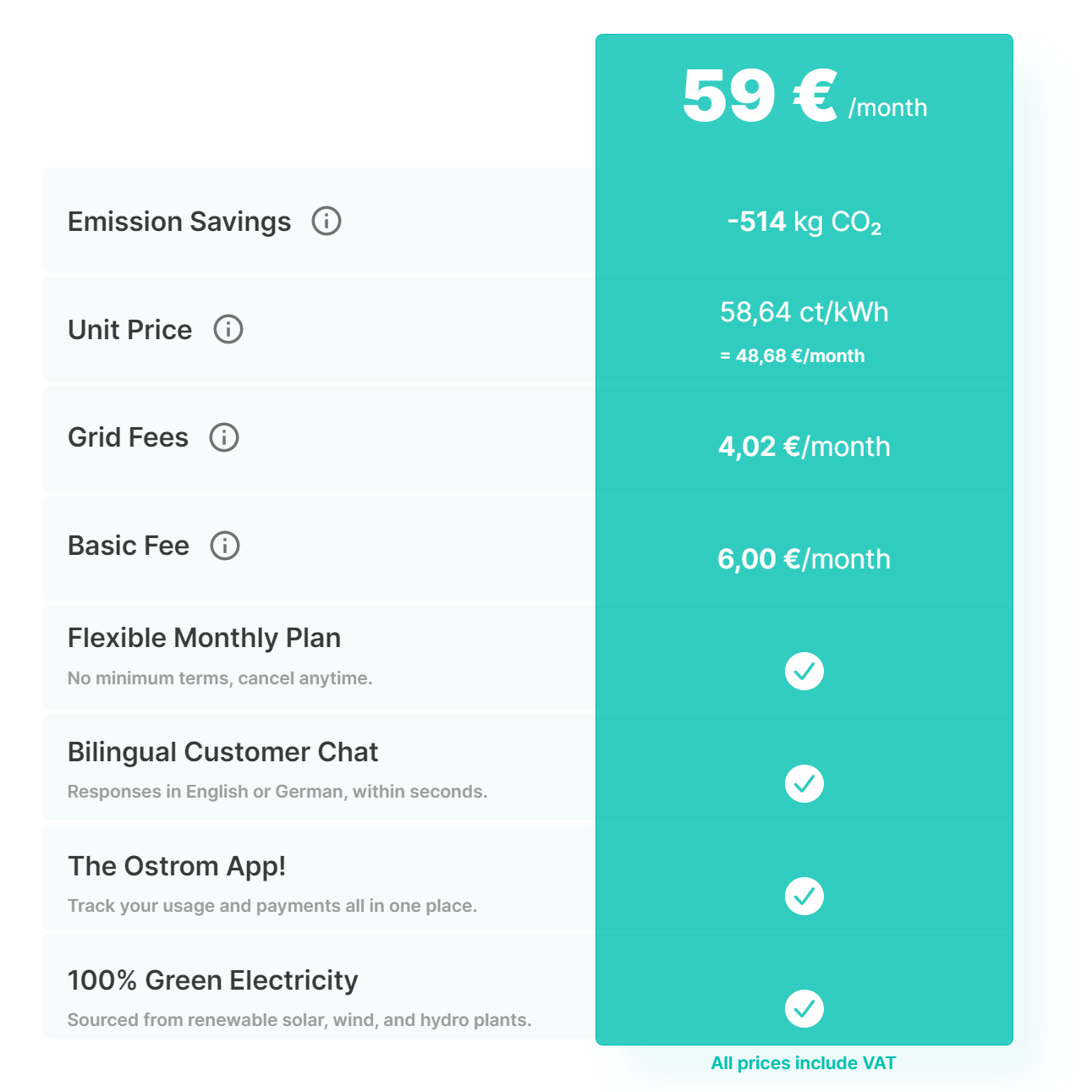Screen dimensions: 1092x1092
Task: Click the All prices include VAT note
Action: [803, 1063]
